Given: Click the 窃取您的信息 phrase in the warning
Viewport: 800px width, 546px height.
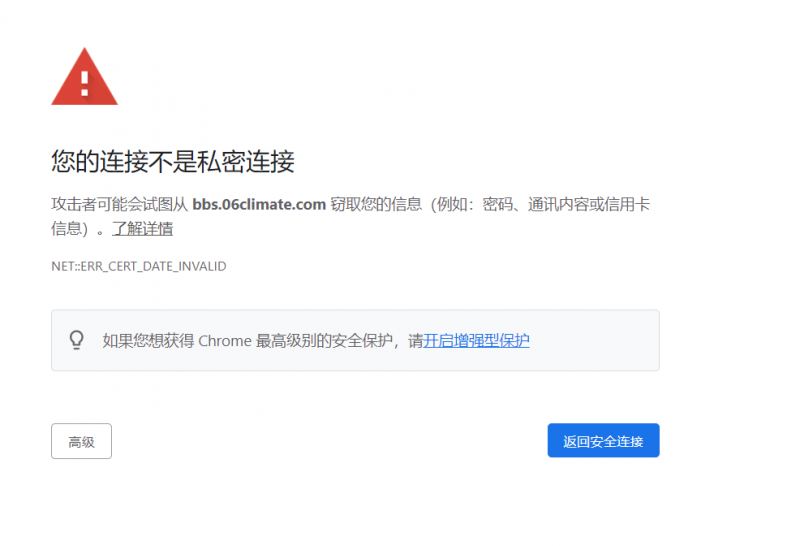Looking at the screenshot, I should [x=374, y=205].
